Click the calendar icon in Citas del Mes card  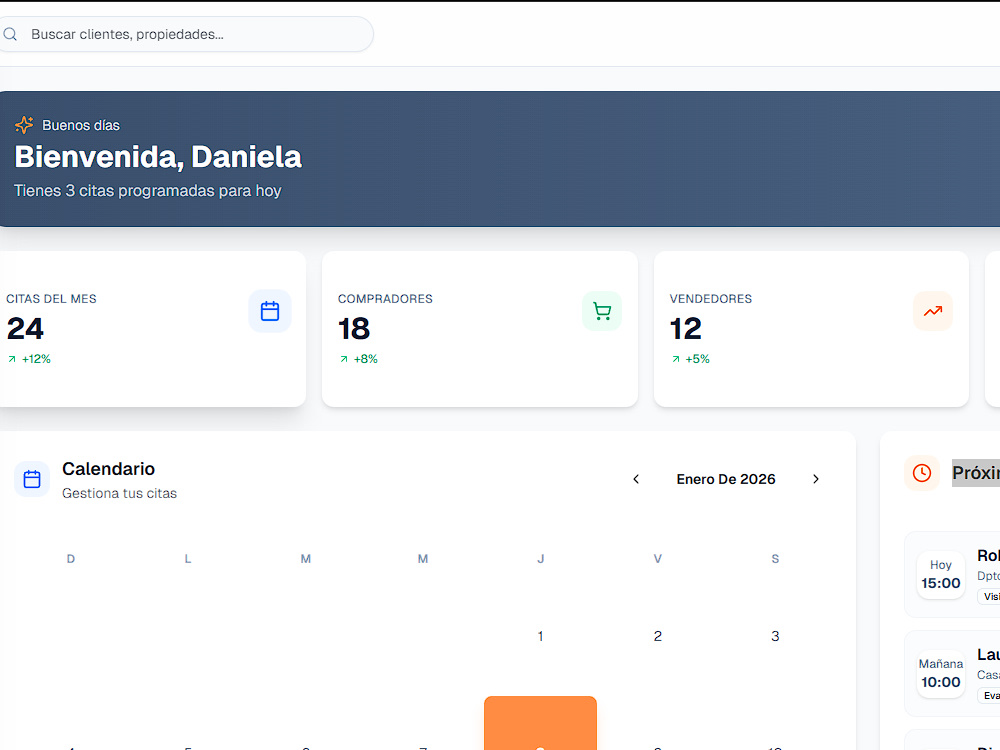tap(270, 311)
